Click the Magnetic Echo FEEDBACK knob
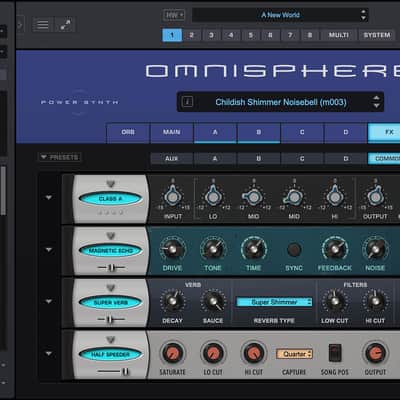Screen dimensions: 400x400 [335, 249]
